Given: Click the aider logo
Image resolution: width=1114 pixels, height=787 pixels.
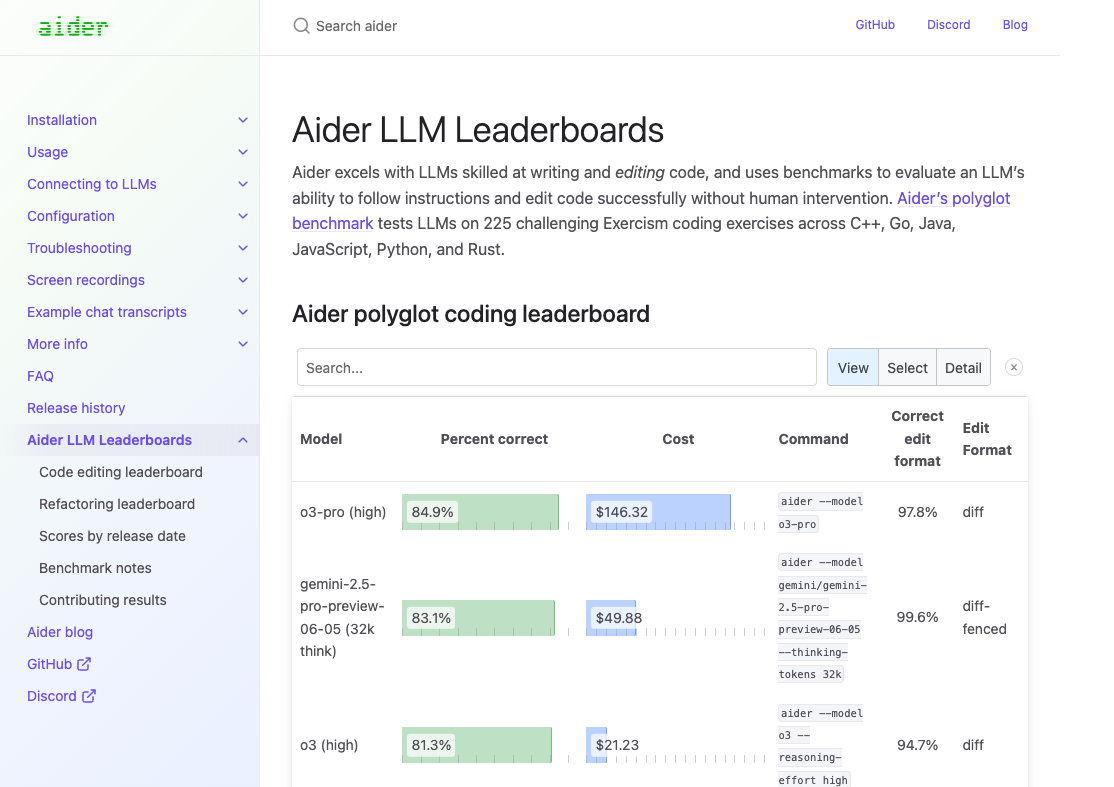Looking at the screenshot, I should point(73,27).
